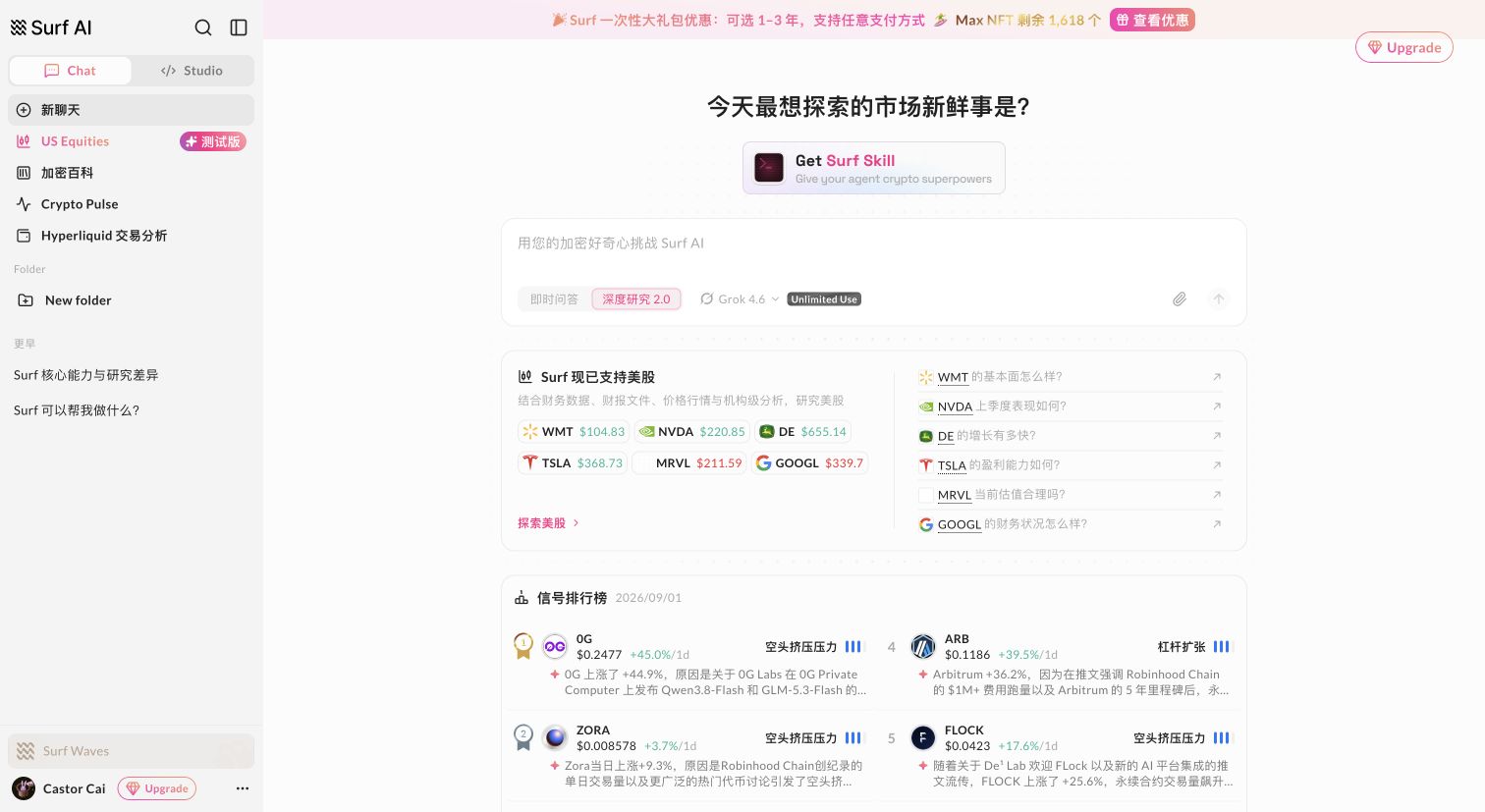Image resolution: width=1485 pixels, height=812 pixels.
Task: Open 加密百科 in the sidebar
Action: tap(131, 173)
